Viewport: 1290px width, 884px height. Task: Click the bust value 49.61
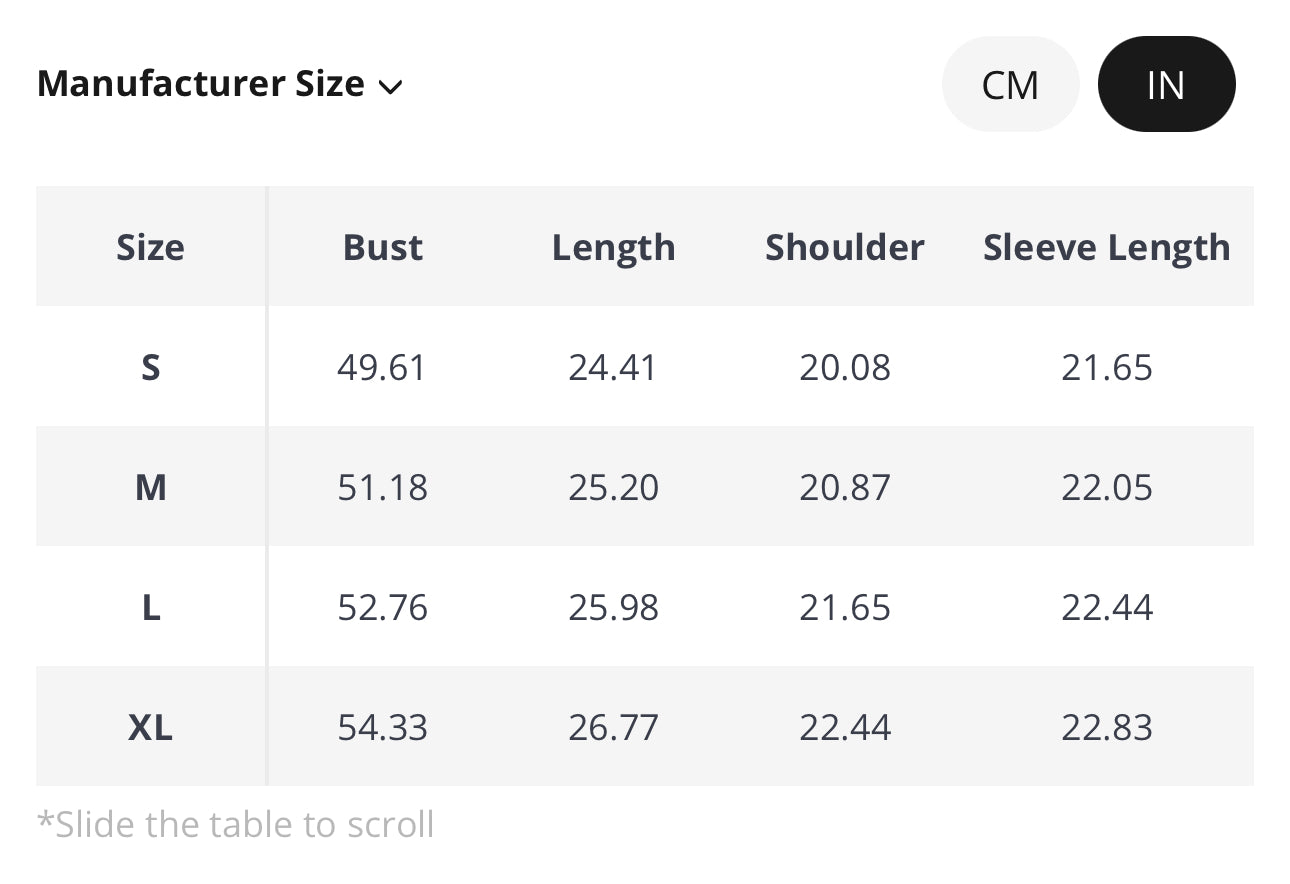pyautogui.click(x=382, y=367)
